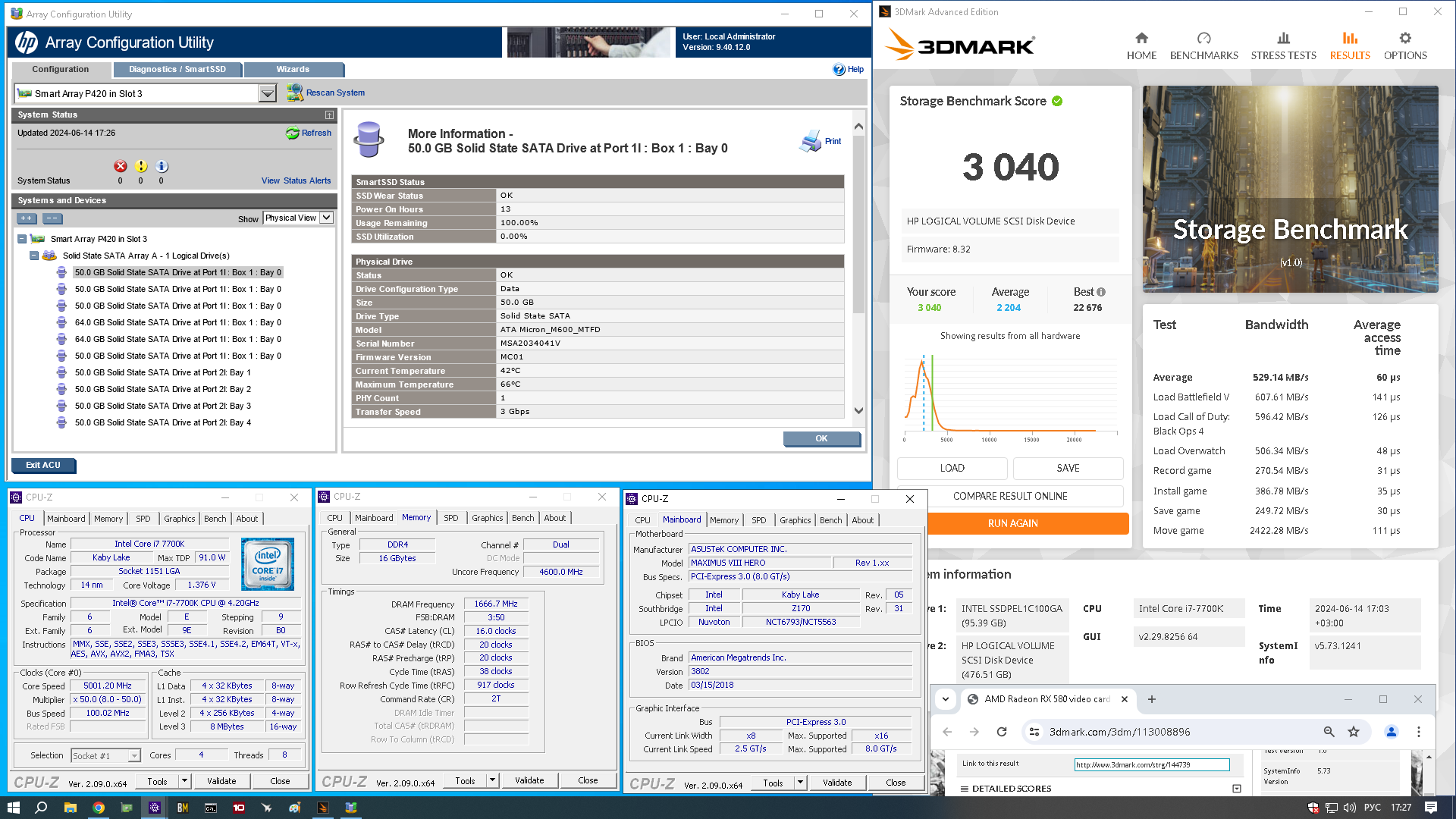The width and height of the screenshot is (1456, 819).
Task: Select the 50.0 GB SSD at Port 2I: Bay 4
Action: click(162, 422)
